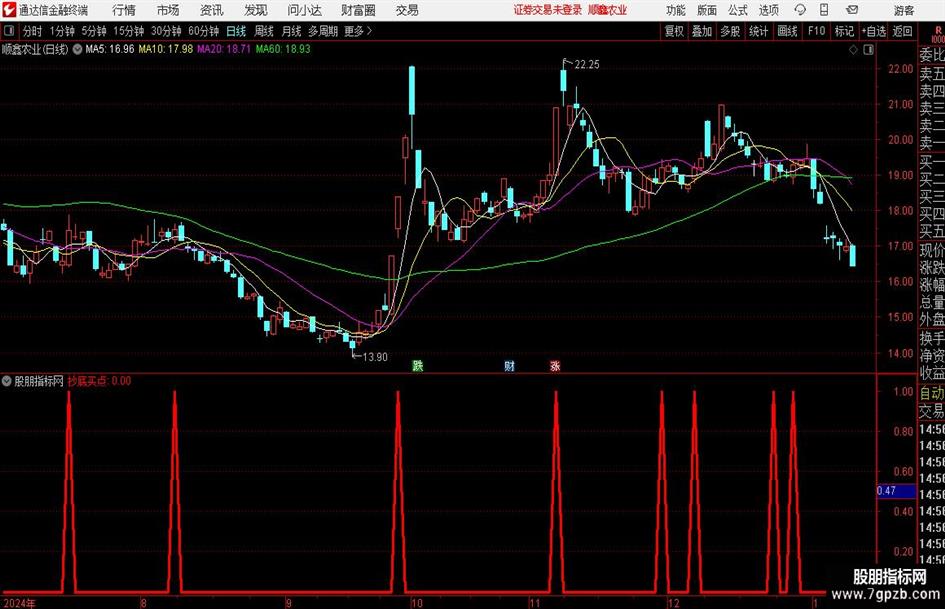
Task: Open the mobile phone icon in top bar
Action: coord(824,10)
